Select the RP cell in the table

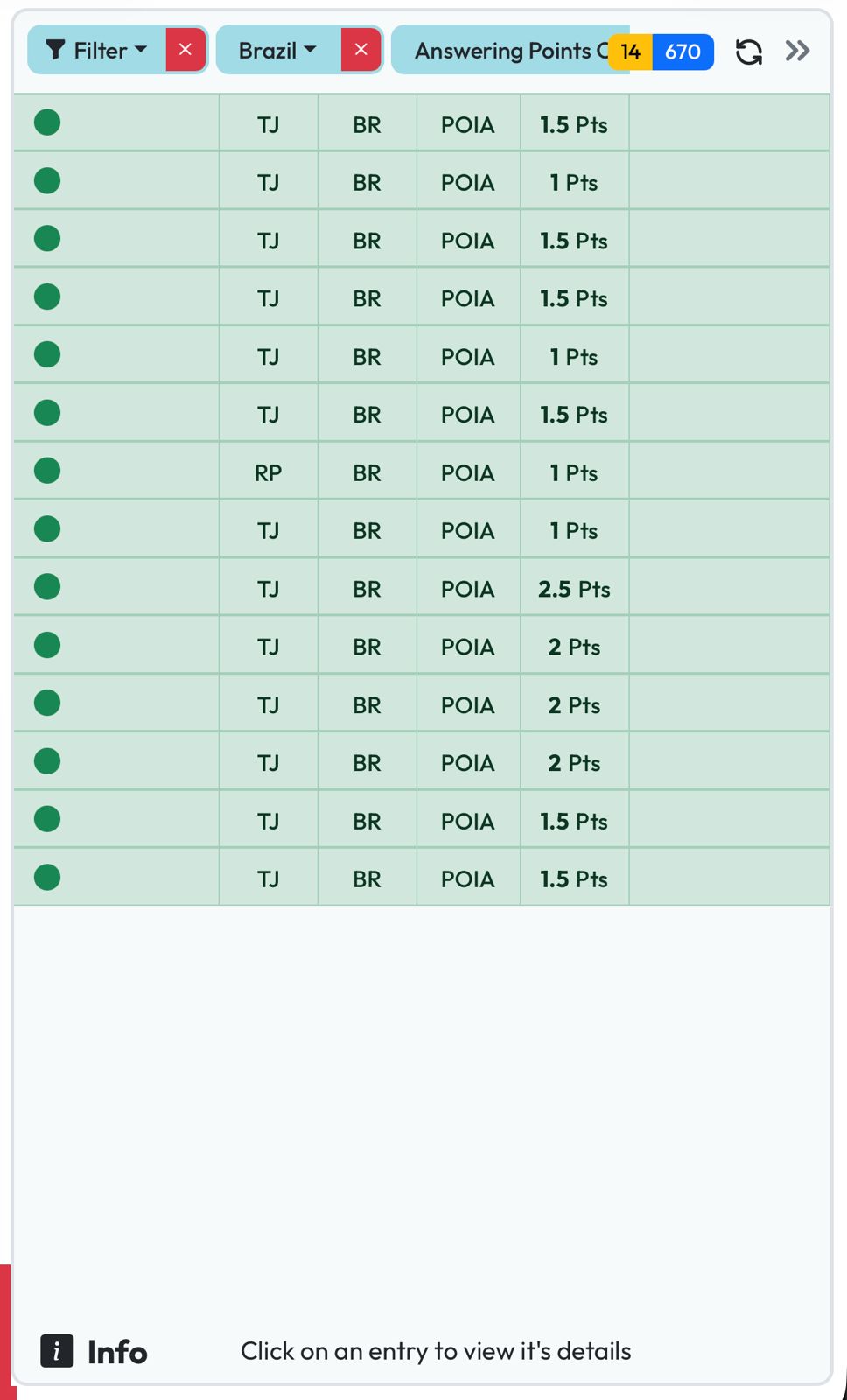[x=268, y=473]
